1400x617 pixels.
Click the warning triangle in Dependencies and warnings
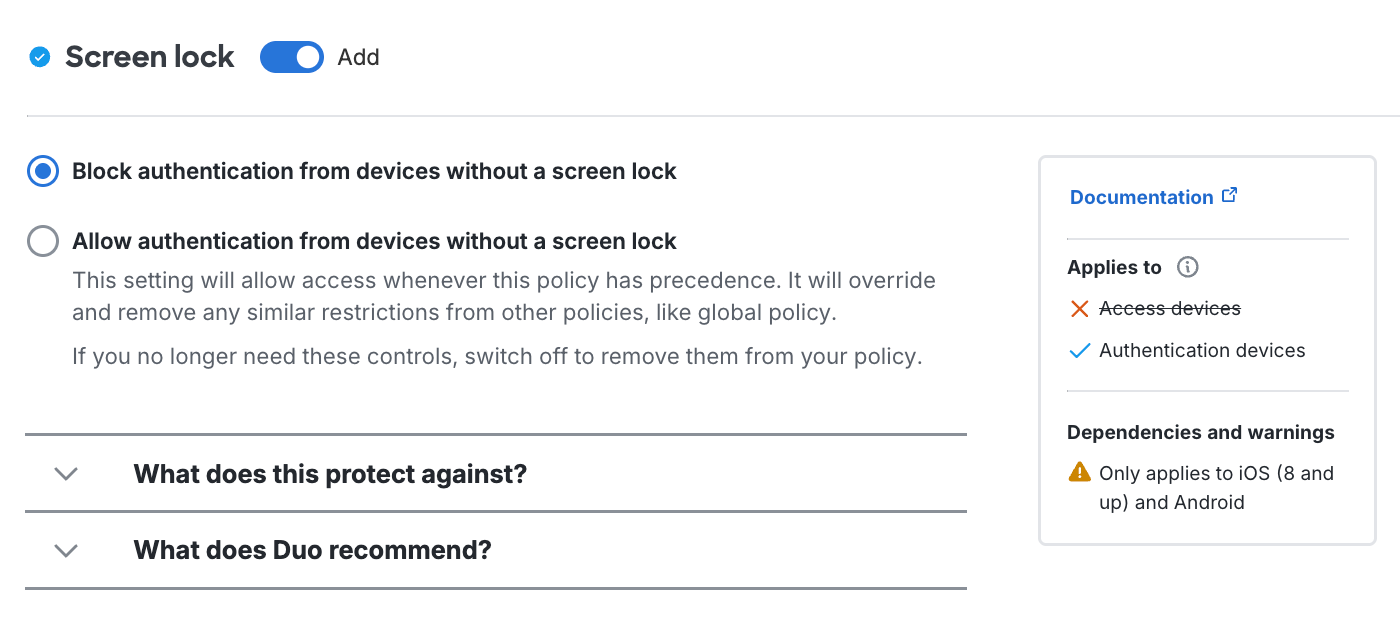[x=1078, y=471]
